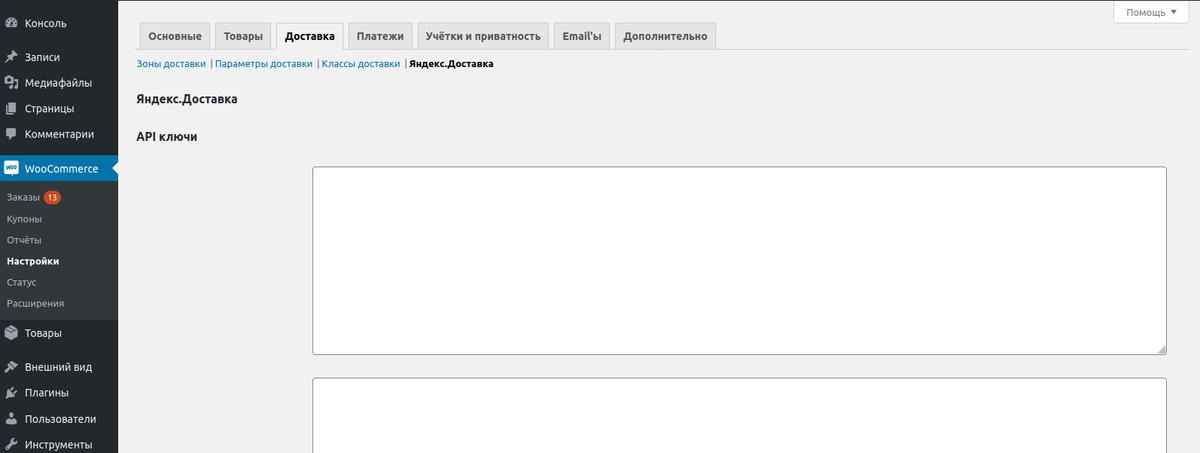
Task: Focus the first API ключи text area
Action: (x=739, y=260)
